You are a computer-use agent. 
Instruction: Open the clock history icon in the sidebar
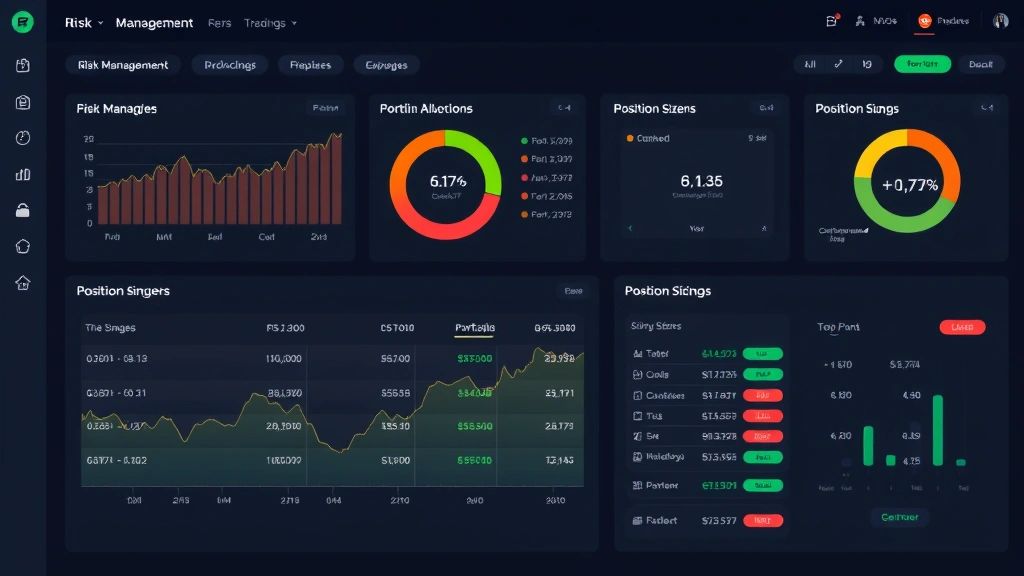tap(21, 137)
